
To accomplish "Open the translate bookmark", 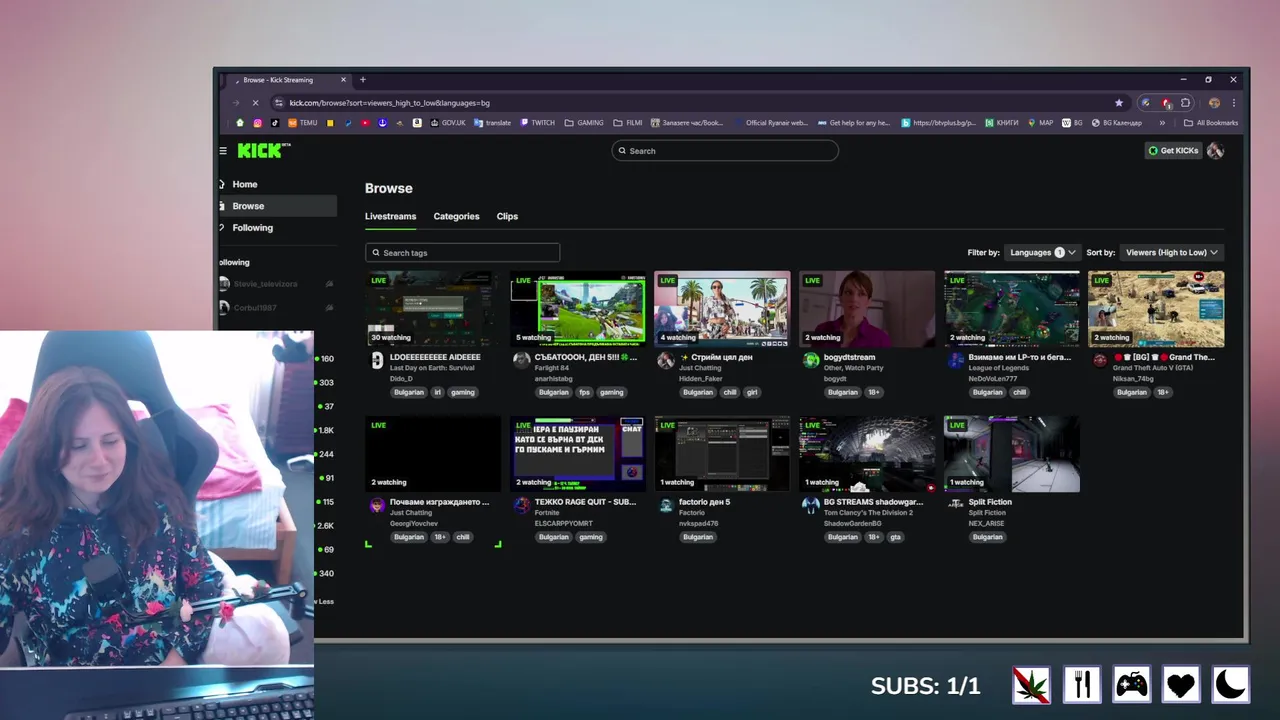I will (x=493, y=123).
